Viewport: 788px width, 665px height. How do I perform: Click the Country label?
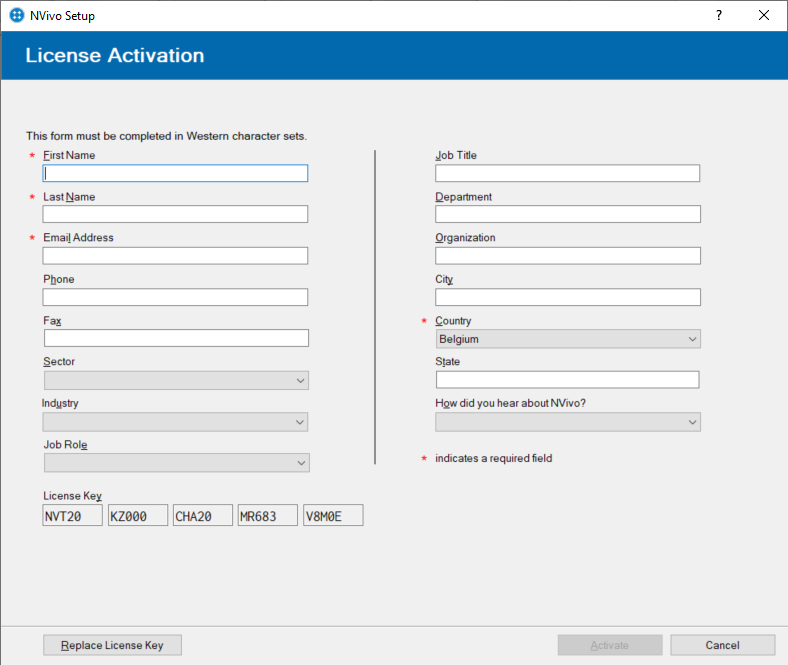453,321
